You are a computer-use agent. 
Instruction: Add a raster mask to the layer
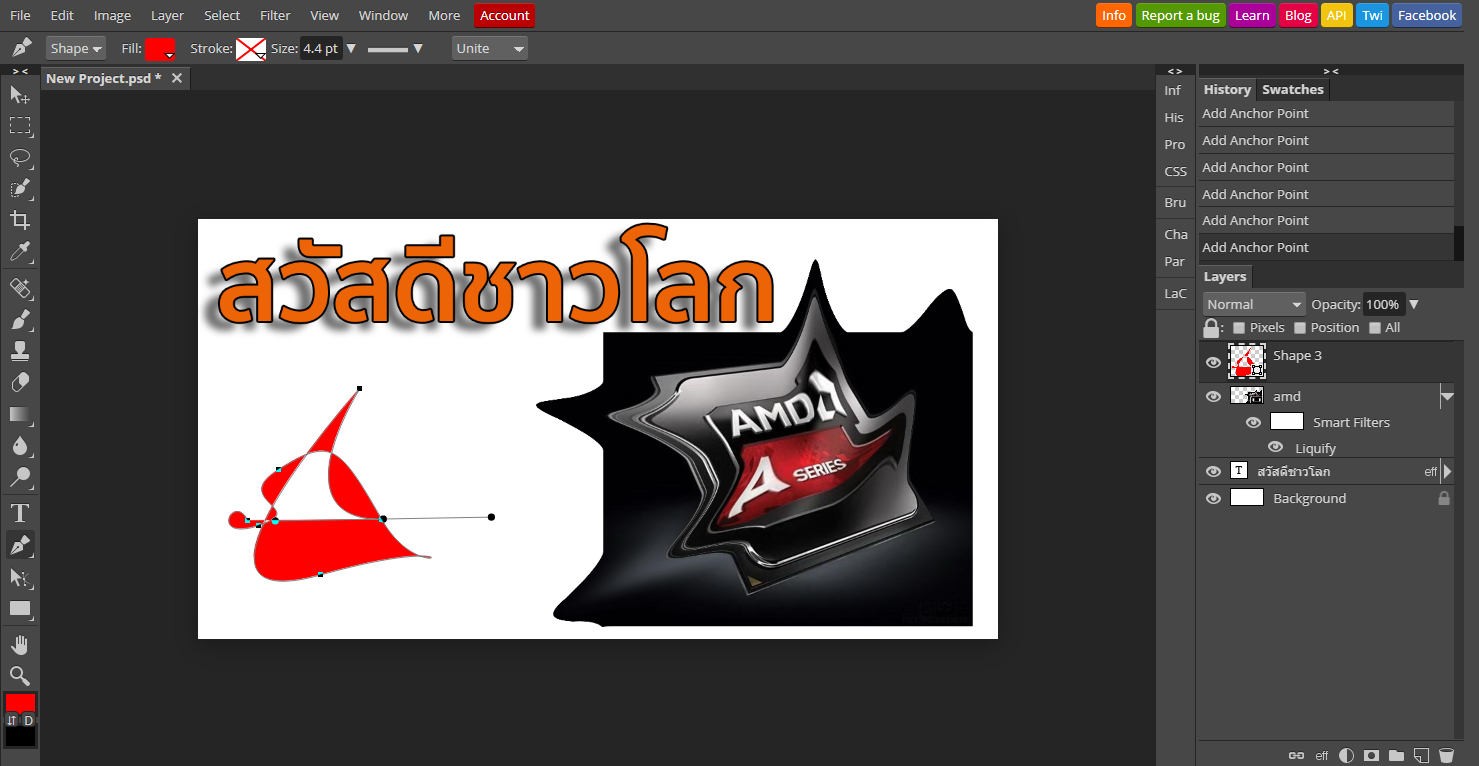1372,756
